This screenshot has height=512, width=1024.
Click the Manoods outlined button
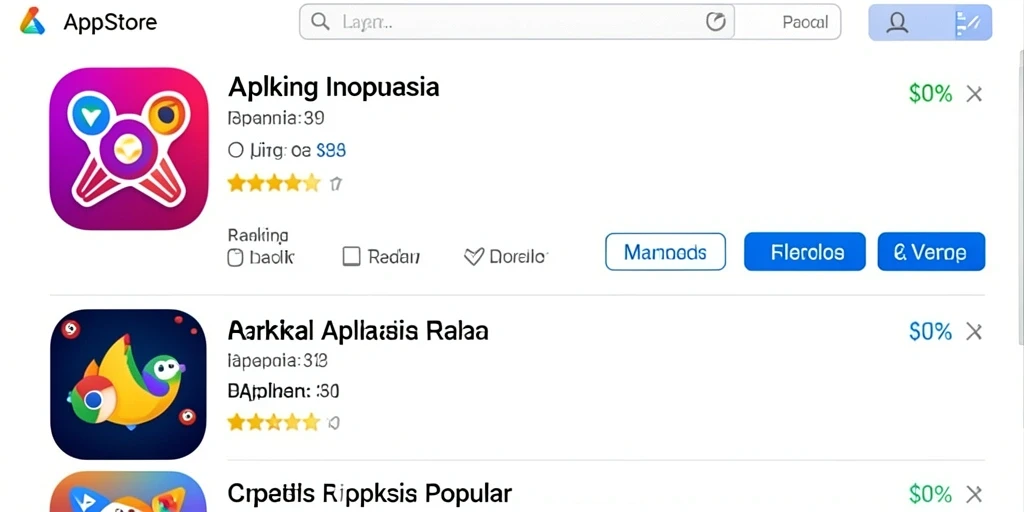pyautogui.click(x=665, y=251)
